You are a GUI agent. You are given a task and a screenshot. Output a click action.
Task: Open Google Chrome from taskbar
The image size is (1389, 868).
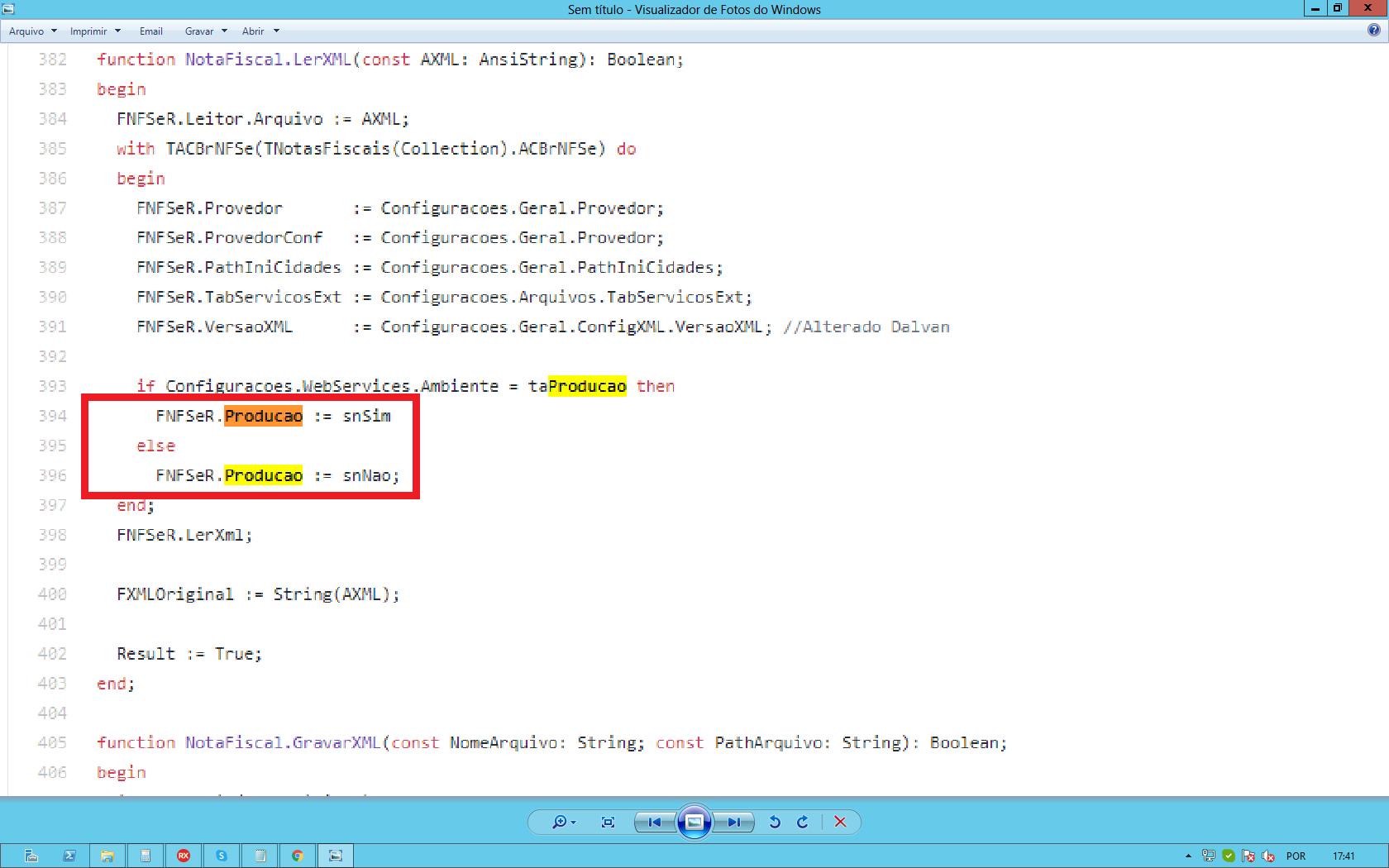coord(298,856)
